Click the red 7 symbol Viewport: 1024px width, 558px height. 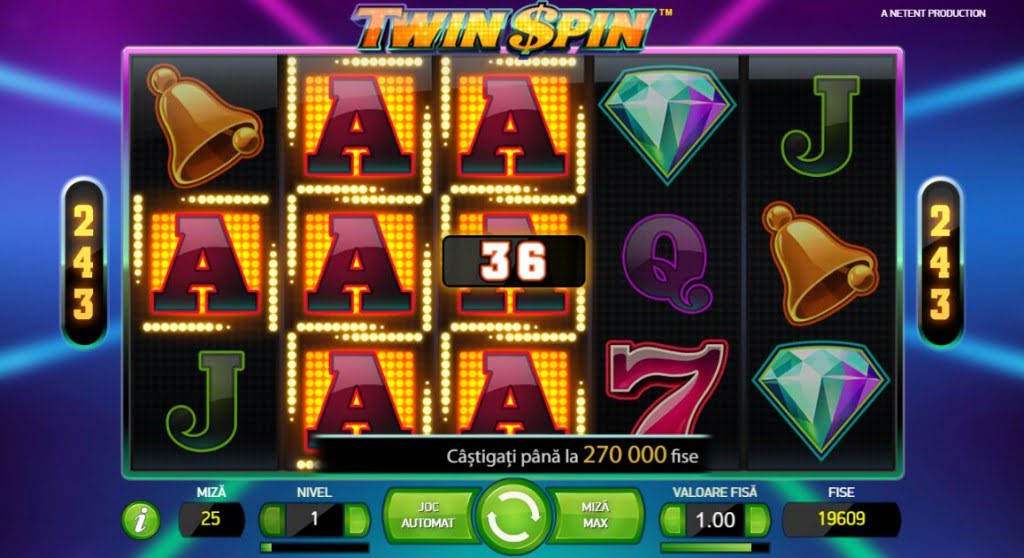[x=665, y=386]
